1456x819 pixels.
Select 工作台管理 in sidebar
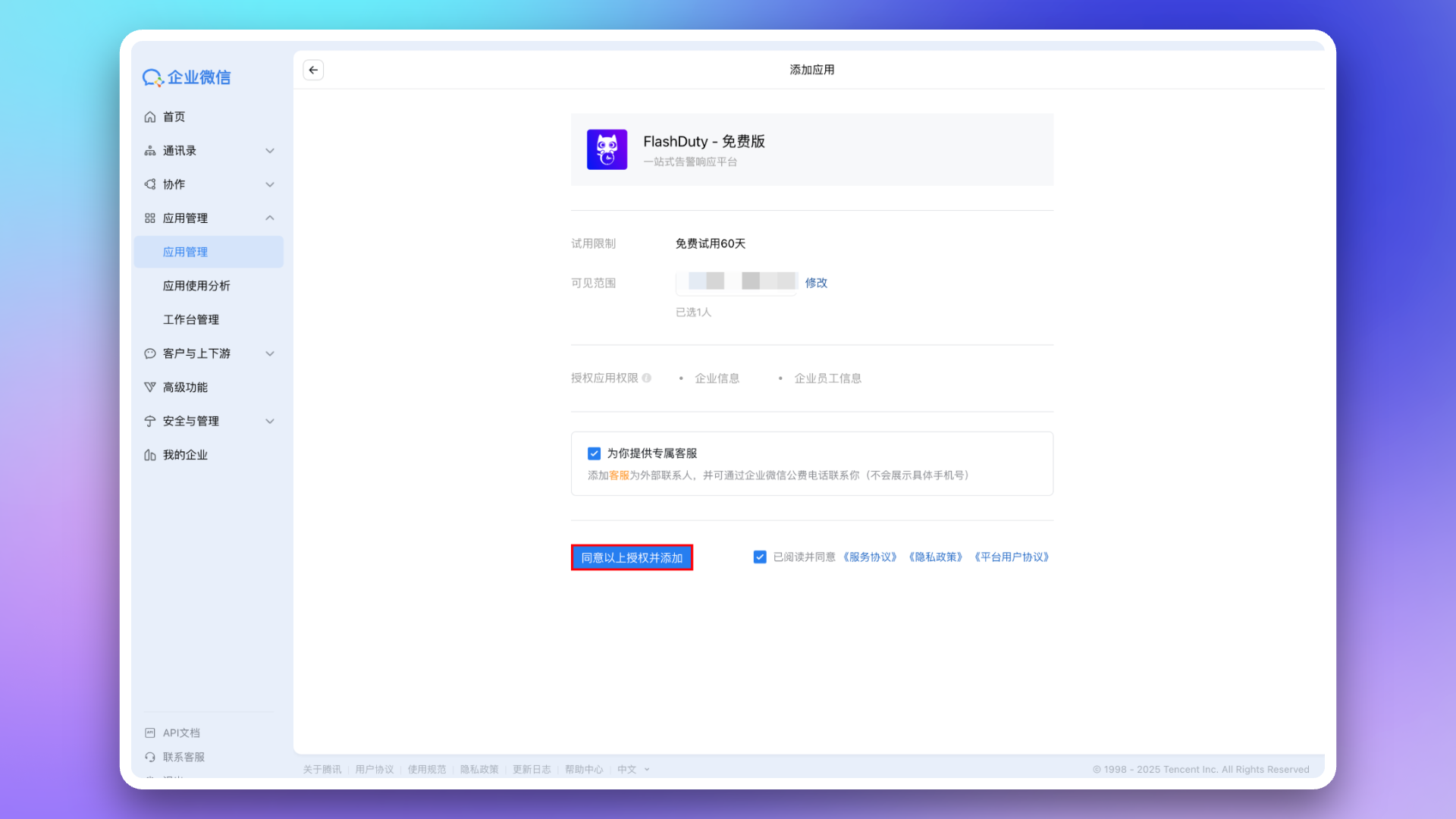point(191,320)
